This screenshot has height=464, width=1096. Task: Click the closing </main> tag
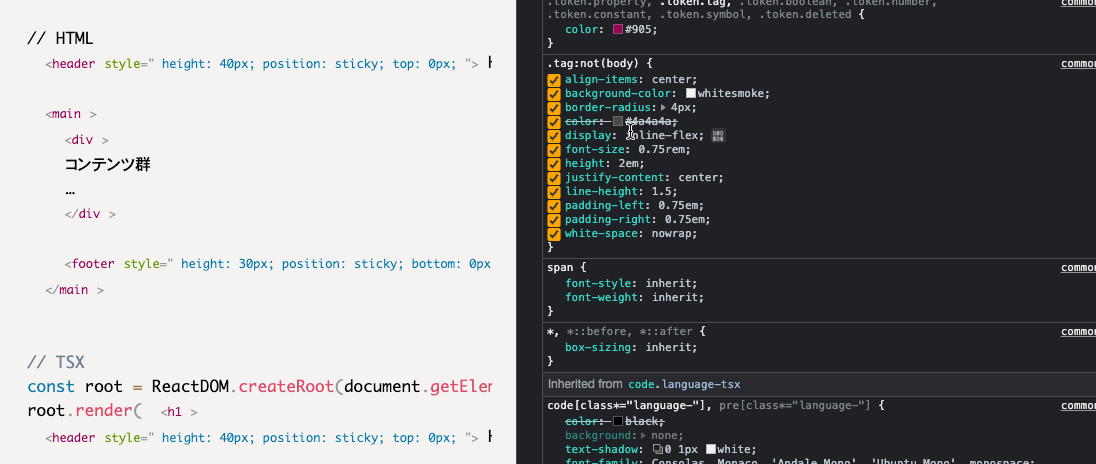tap(75, 289)
